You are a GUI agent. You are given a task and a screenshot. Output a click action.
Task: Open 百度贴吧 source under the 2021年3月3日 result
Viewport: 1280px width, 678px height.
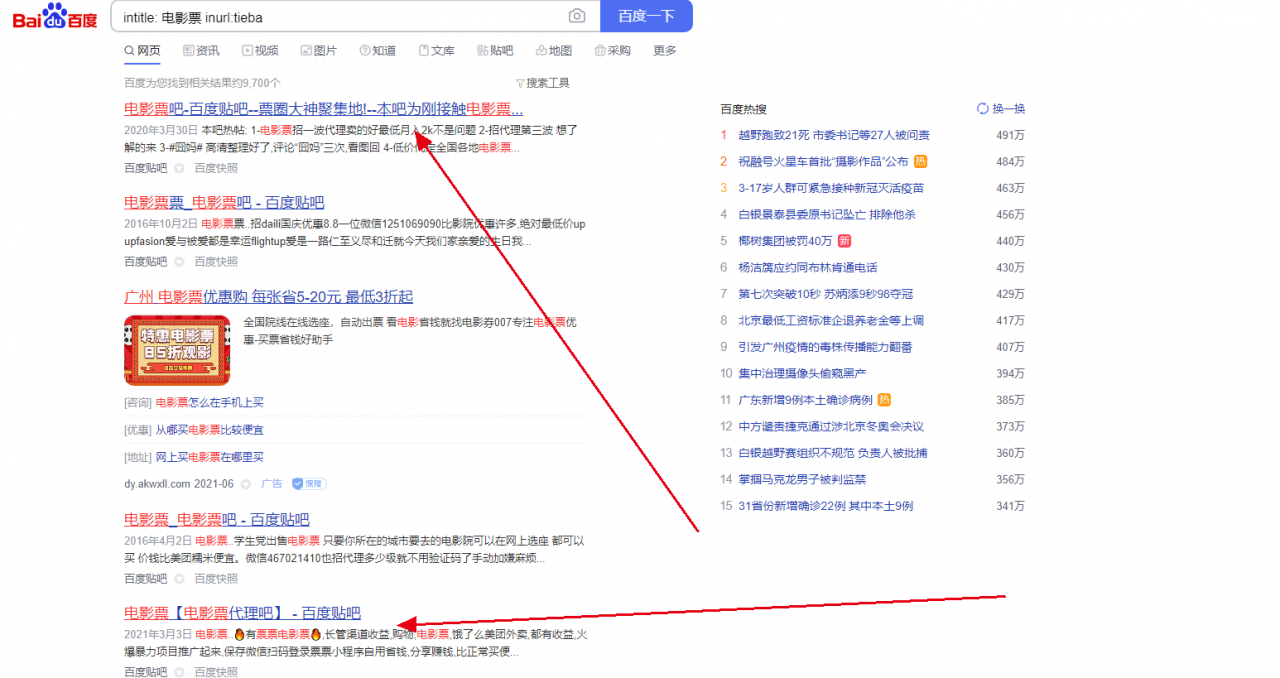(145, 672)
